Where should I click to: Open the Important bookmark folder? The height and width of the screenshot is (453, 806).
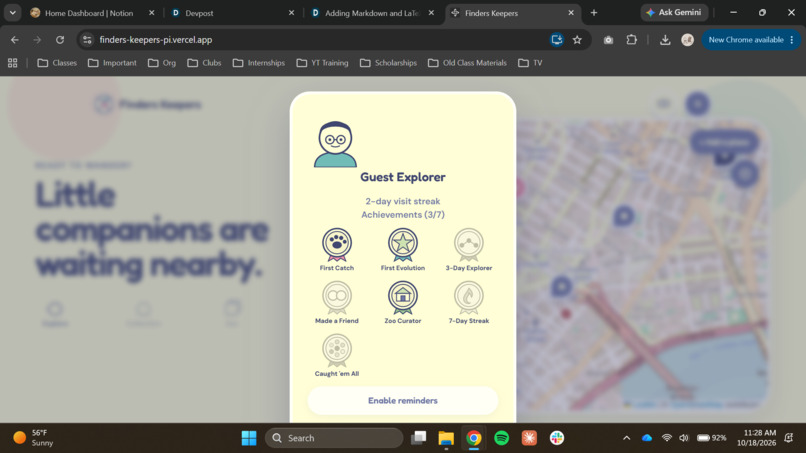pyautogui.click(x=112, y=63)
